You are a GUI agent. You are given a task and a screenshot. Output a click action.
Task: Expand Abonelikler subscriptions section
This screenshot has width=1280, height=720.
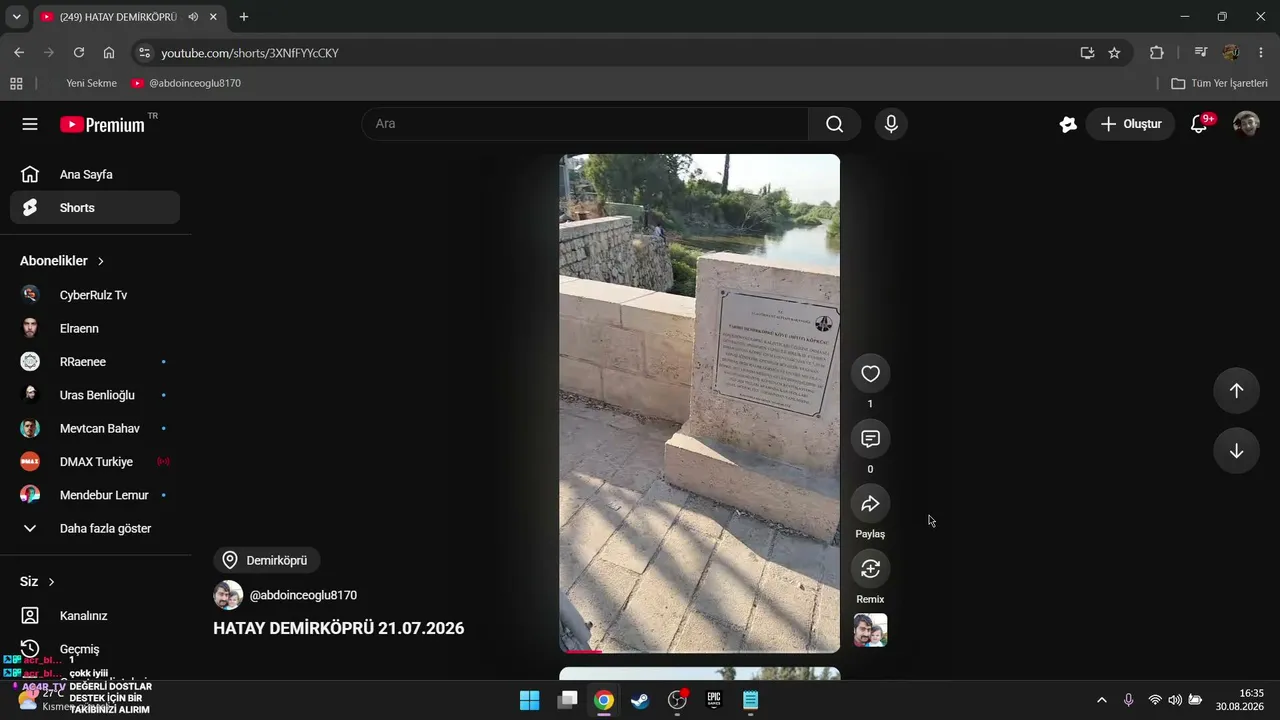pyautogui.click(x=62, y=261)
